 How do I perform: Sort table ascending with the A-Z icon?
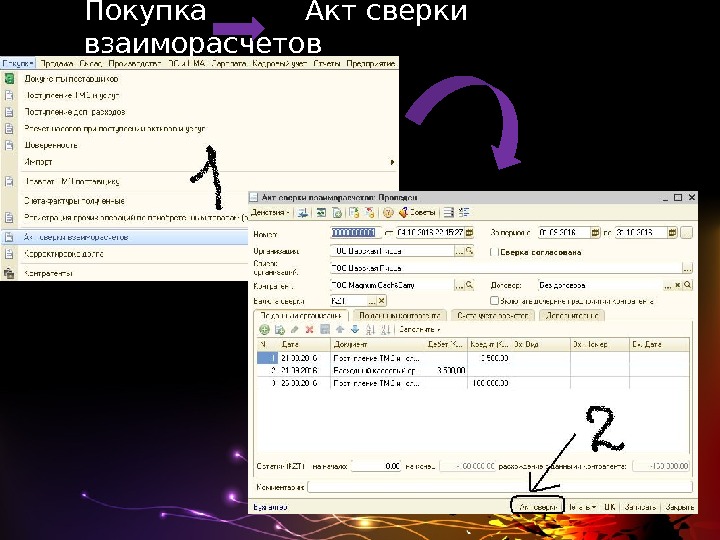coord(371,329)
